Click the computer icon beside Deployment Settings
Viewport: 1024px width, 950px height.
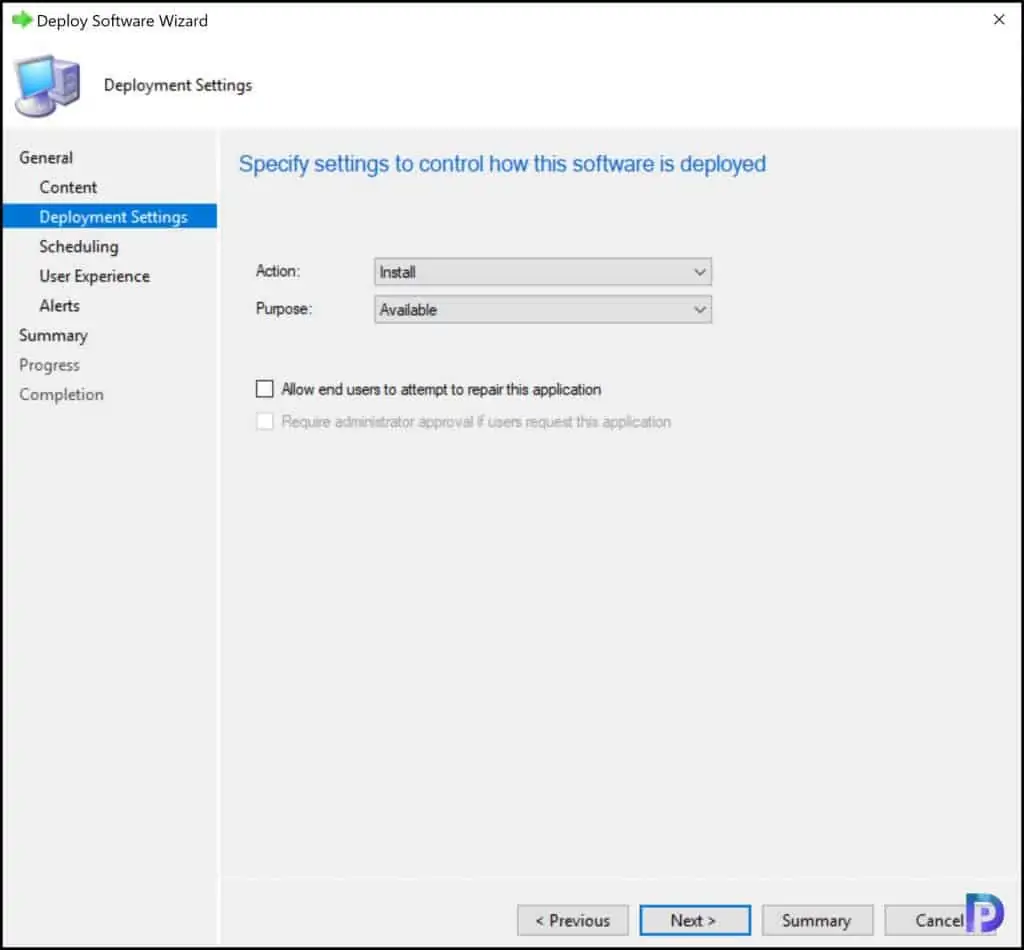coord(47,86)
